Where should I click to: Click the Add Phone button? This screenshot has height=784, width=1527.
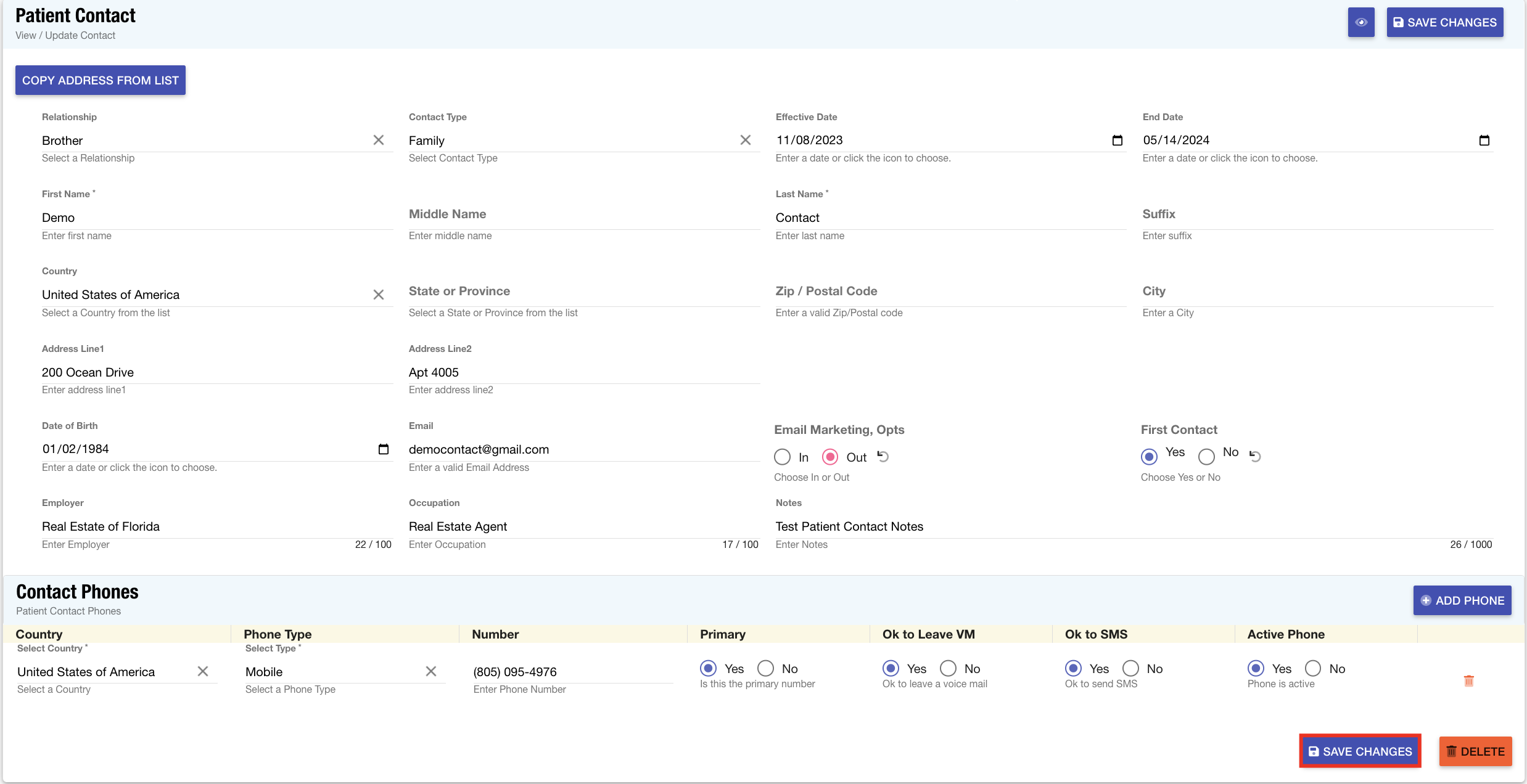tap(1462, 600)
